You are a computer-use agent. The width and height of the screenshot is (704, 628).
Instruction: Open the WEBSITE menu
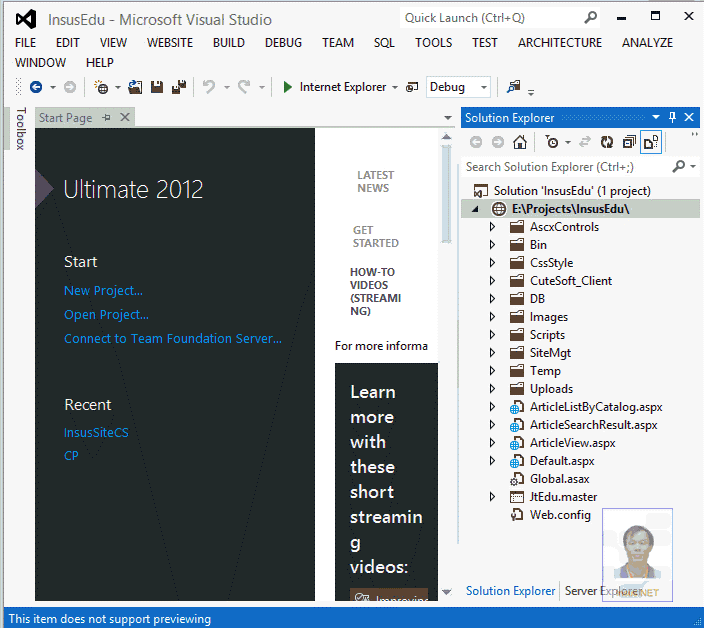[170, 43]
